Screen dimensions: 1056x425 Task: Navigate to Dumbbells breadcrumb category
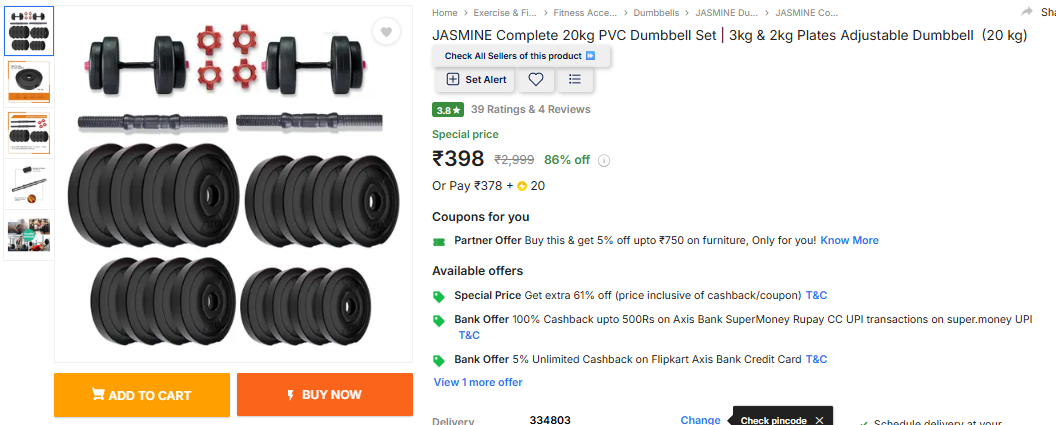click(x=656, y=13)
